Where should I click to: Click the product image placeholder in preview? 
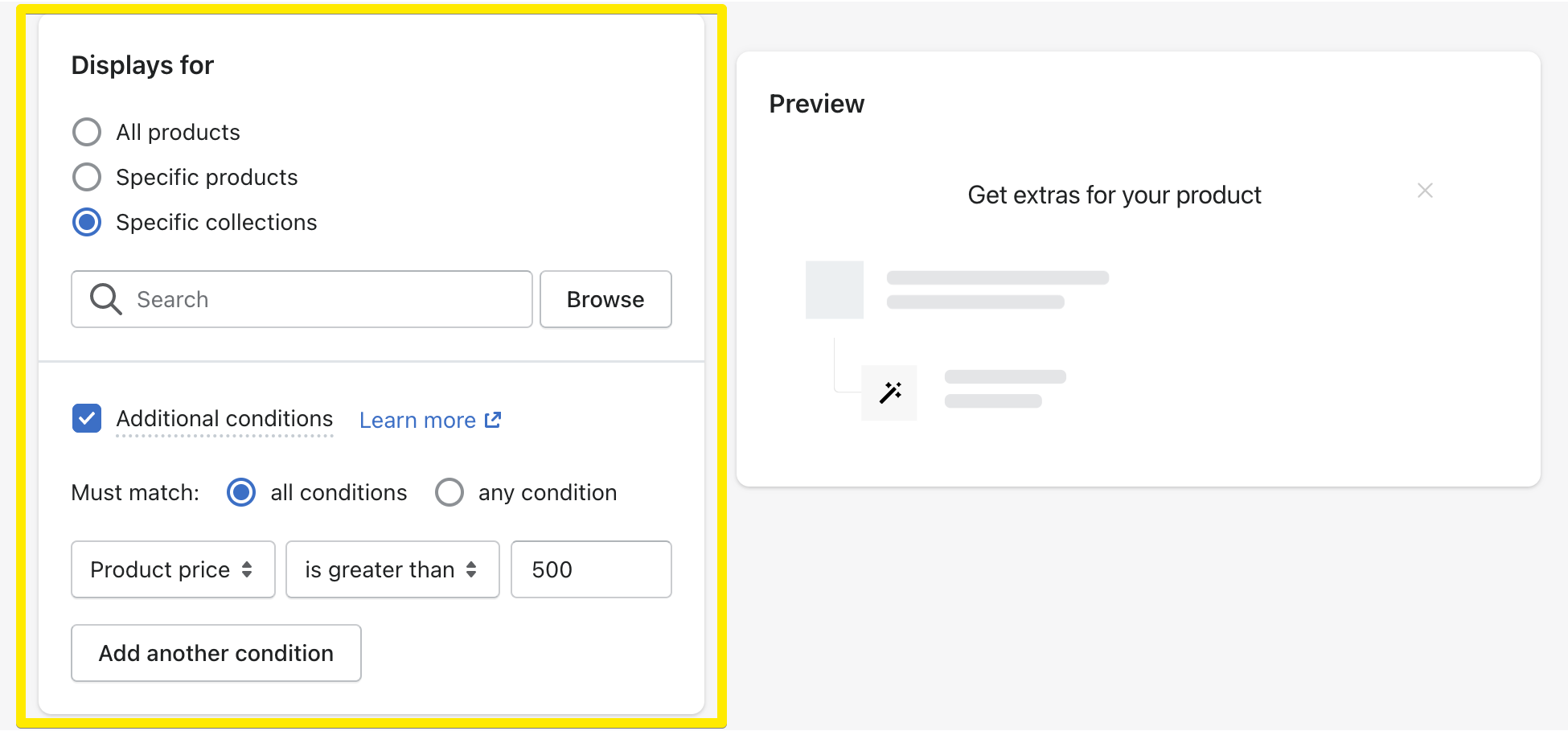835,290
